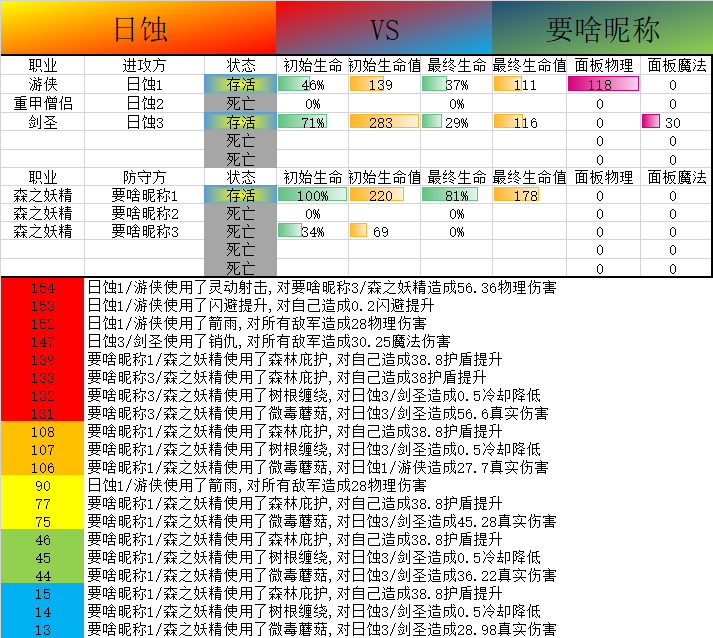713x638 pixels.
Task: Click the 日蚀 team title header
Action: 138,28
